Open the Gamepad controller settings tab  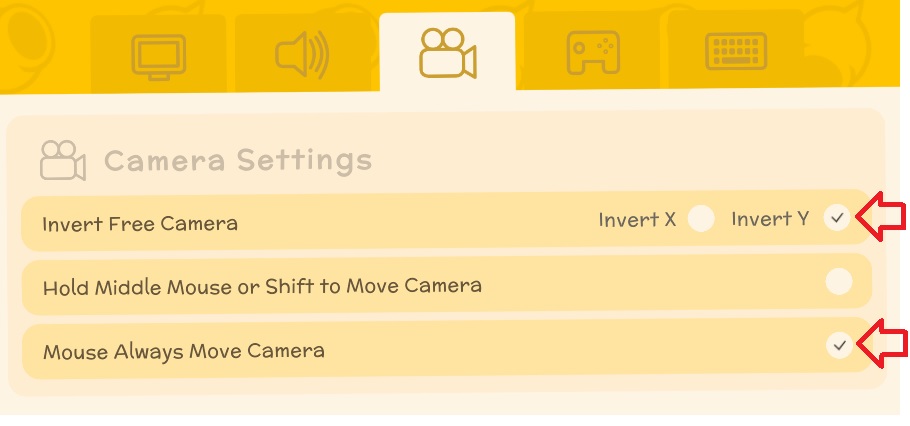[593, 54]
